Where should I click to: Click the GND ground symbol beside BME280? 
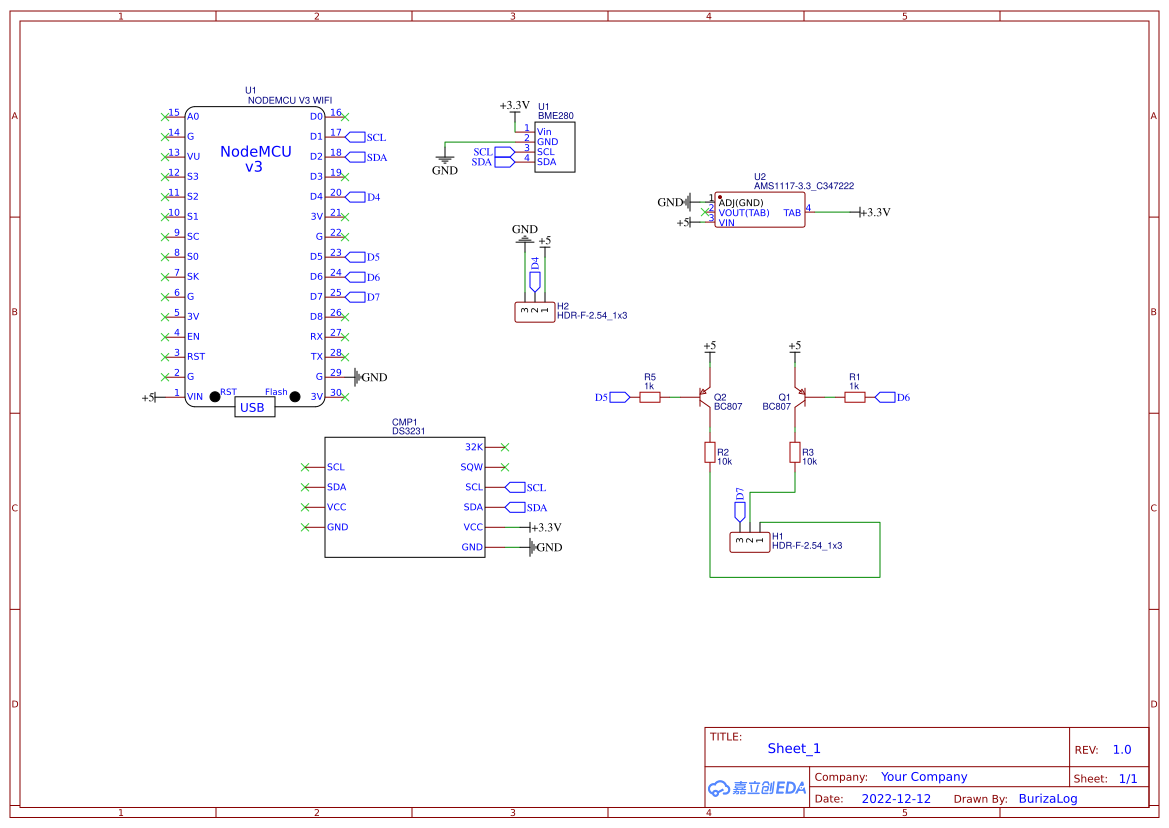pos(444,158)
